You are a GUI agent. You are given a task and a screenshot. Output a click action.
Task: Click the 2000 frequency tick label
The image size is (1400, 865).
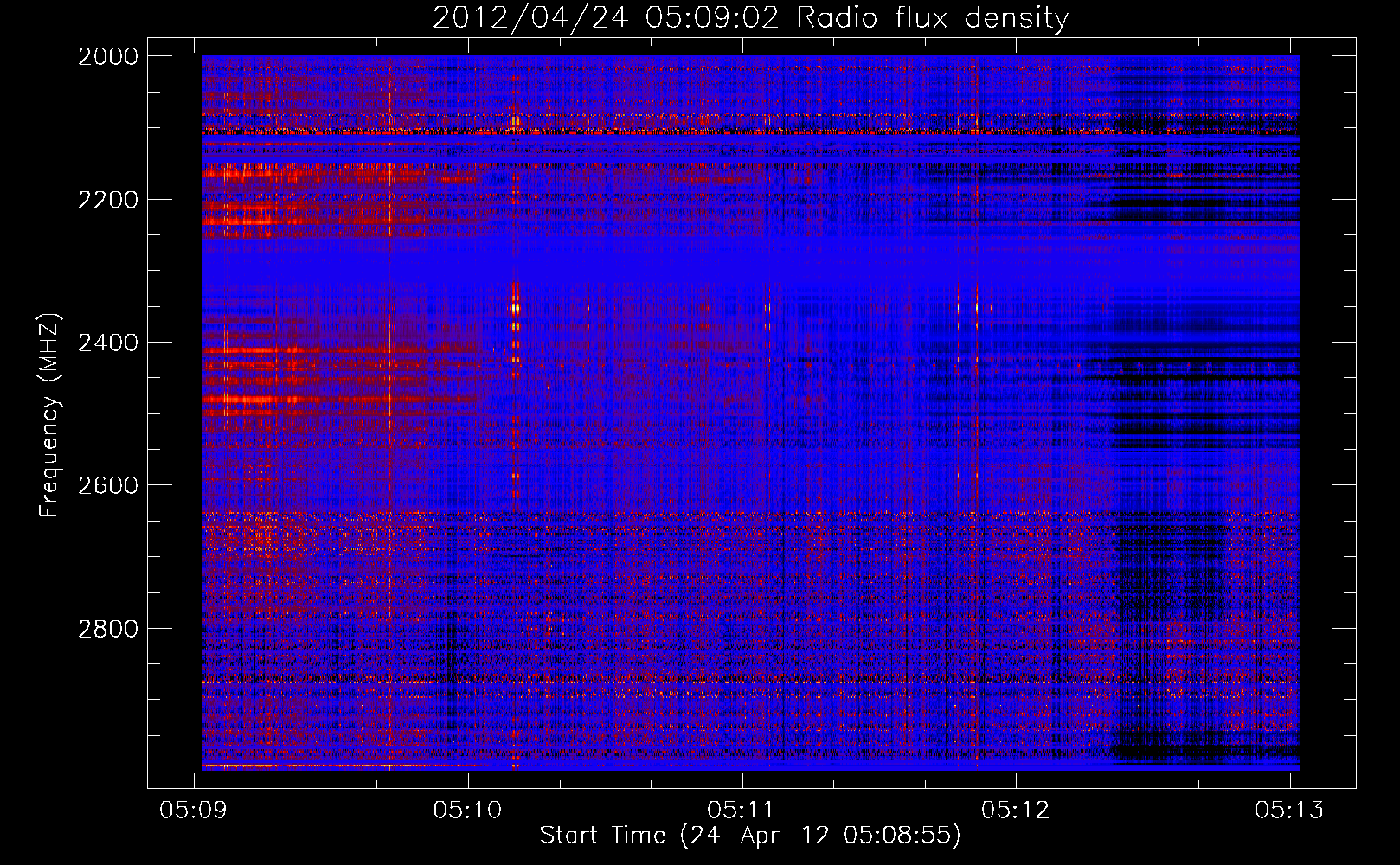pyautogui.click(x=108, y=57)
